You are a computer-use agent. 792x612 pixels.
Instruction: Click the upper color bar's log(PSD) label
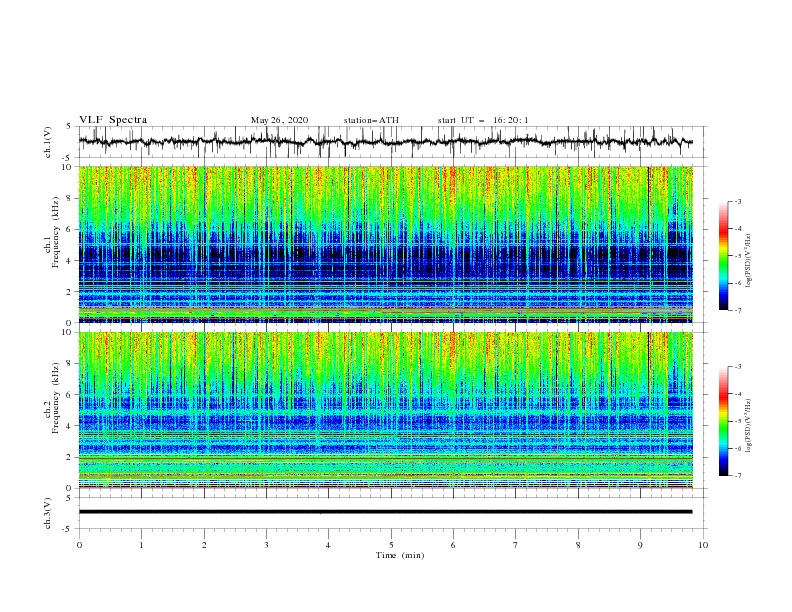(x=748, y=261)
